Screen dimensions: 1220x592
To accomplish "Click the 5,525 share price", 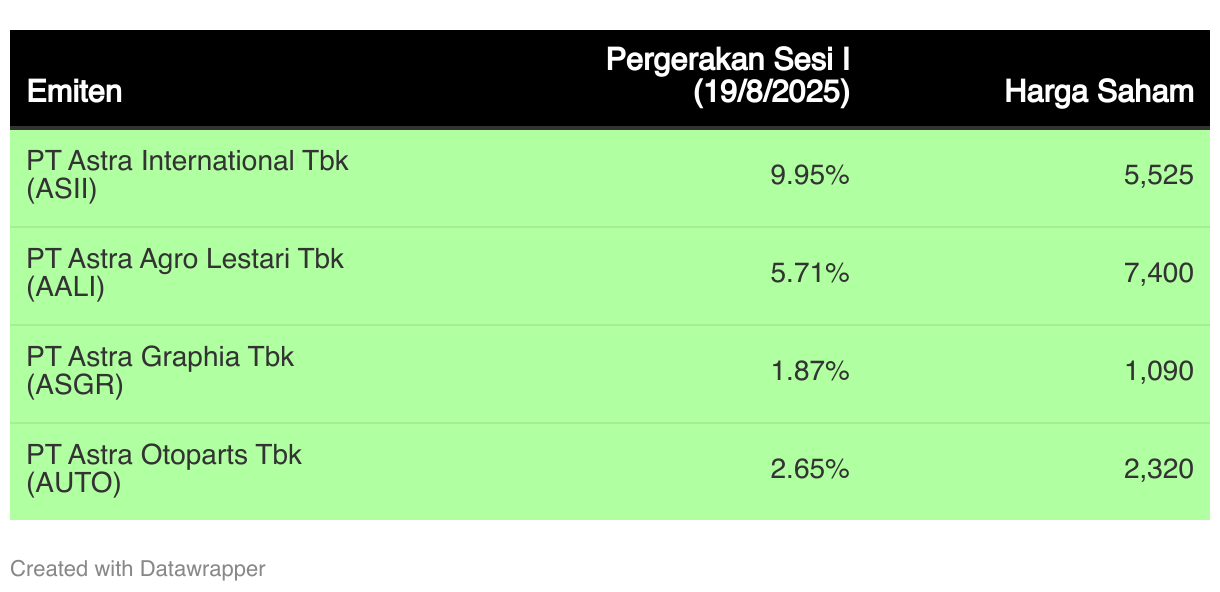I will click(x=1158, y=176).
